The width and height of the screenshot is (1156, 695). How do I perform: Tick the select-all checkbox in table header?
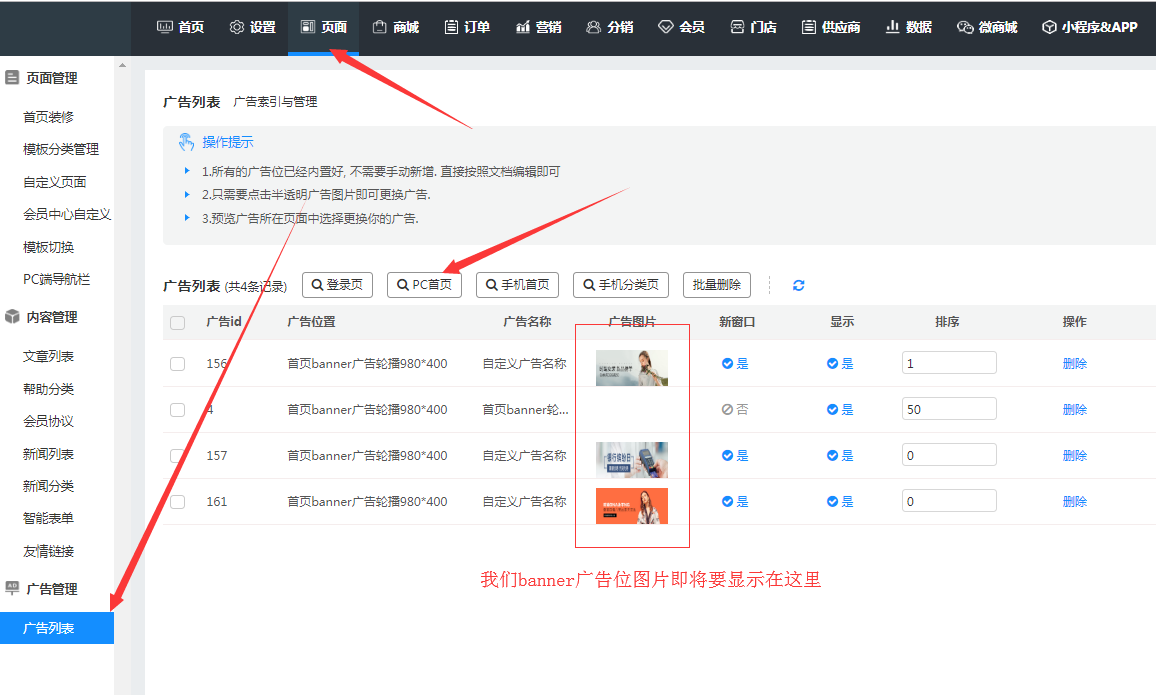[x=177, y=322]
